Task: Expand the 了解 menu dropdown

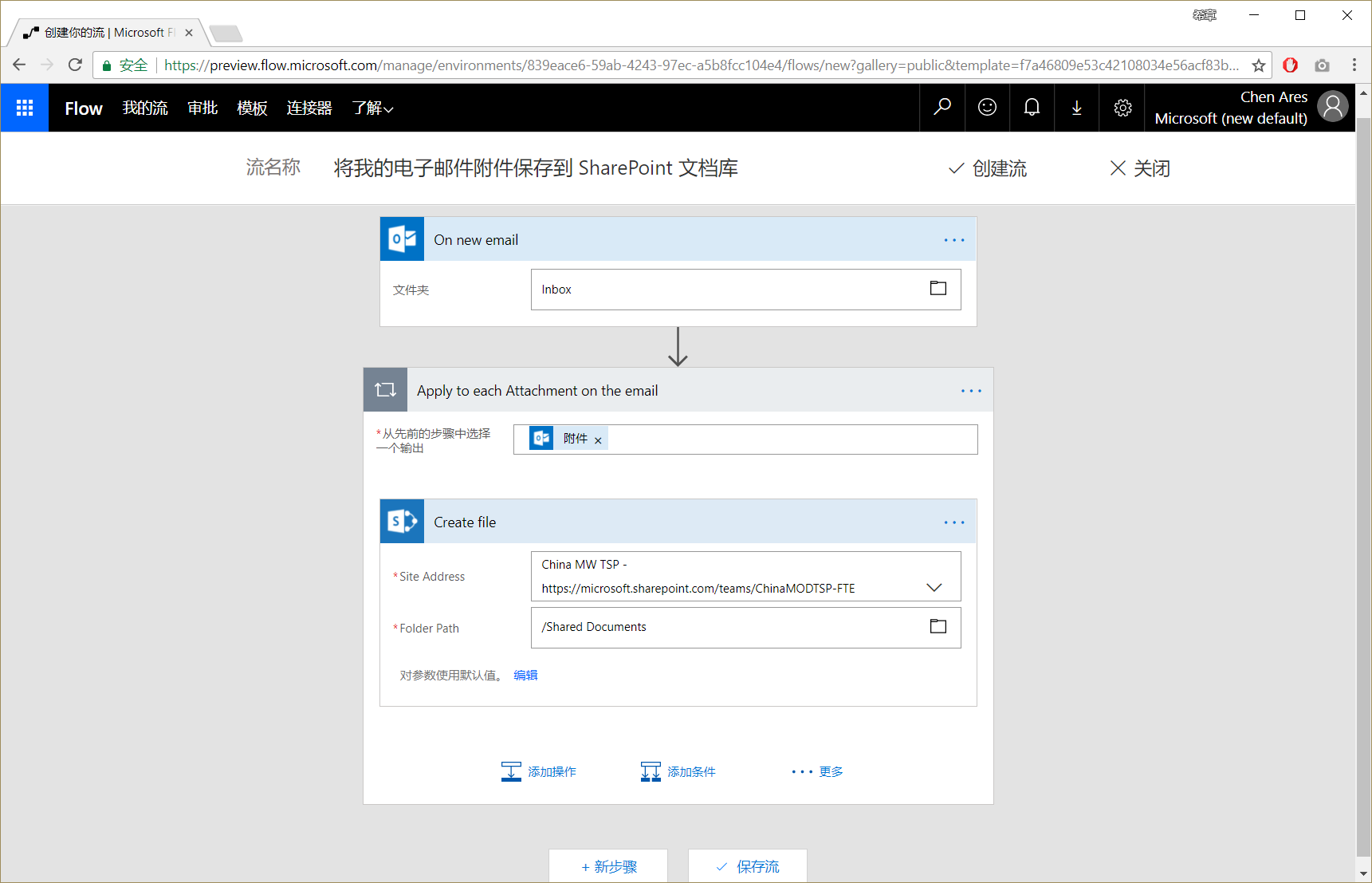Action: tap(372, 108)
